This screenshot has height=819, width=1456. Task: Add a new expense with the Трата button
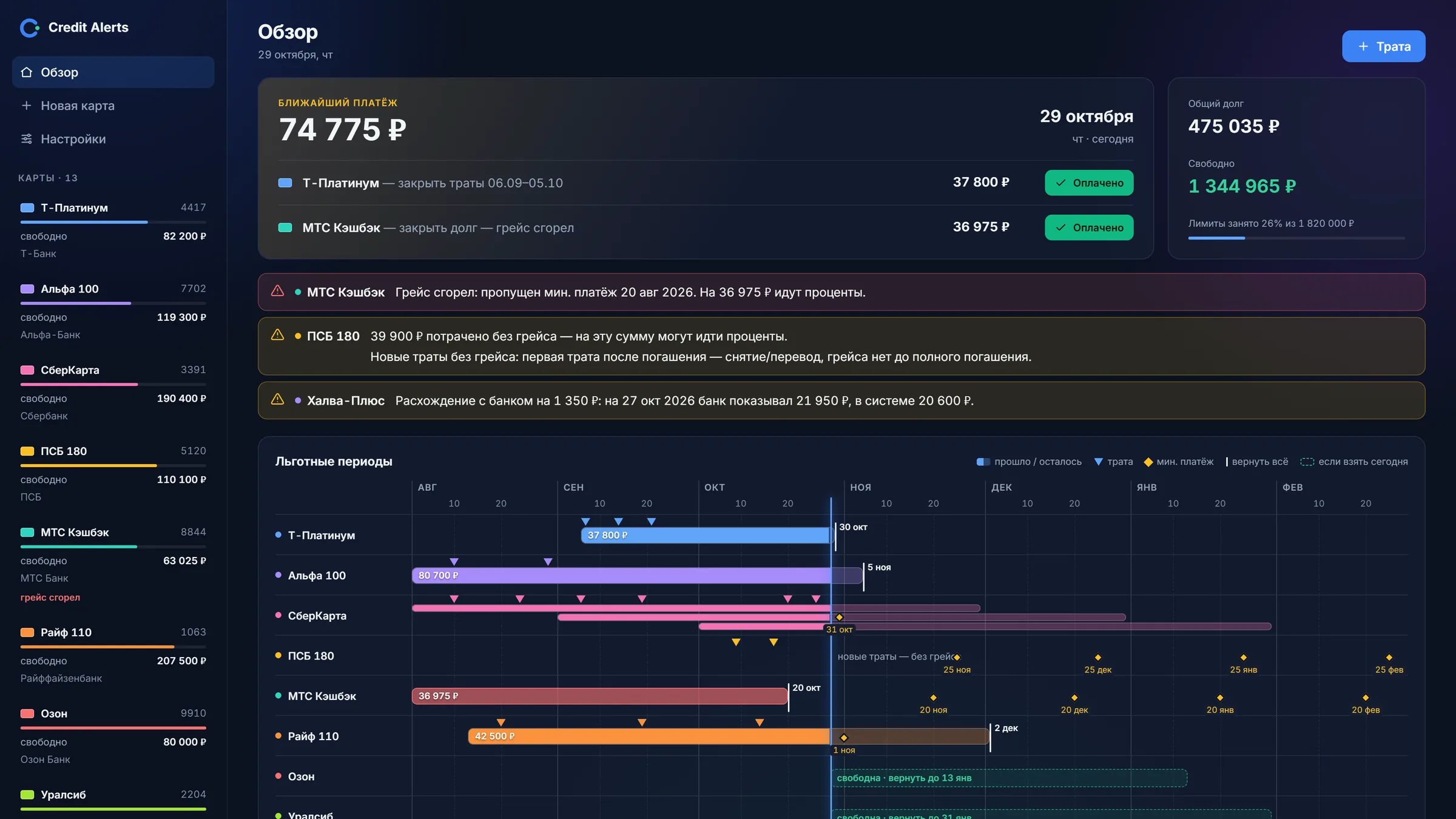[1383, 46]
